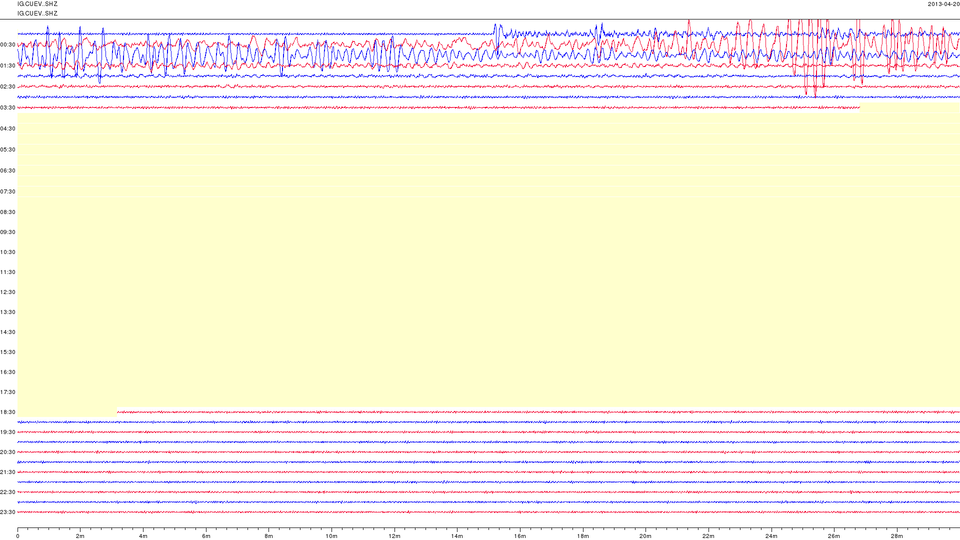Select the 10m axis tick label
960x540 pixels.
point(331,536)
